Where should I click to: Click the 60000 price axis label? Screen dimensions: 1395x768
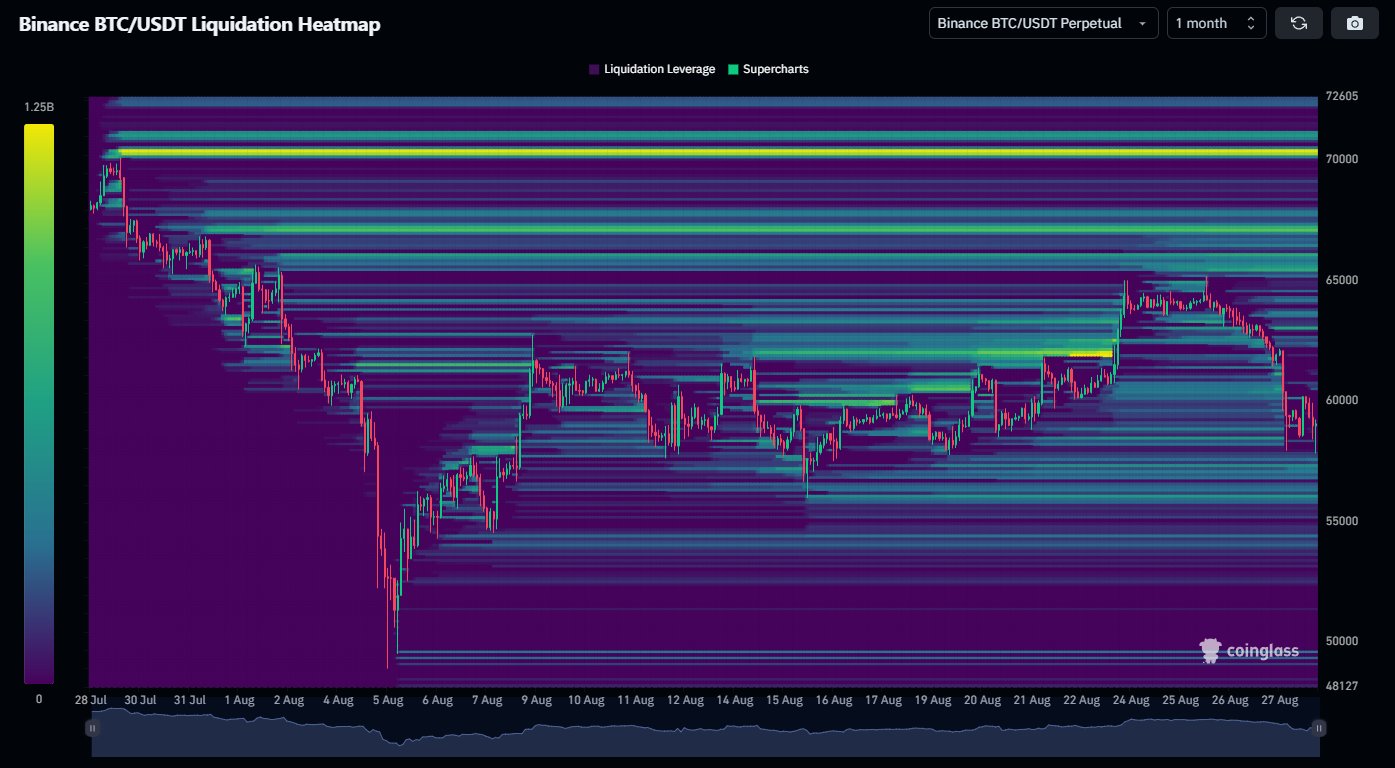(x=1341, y=400)
